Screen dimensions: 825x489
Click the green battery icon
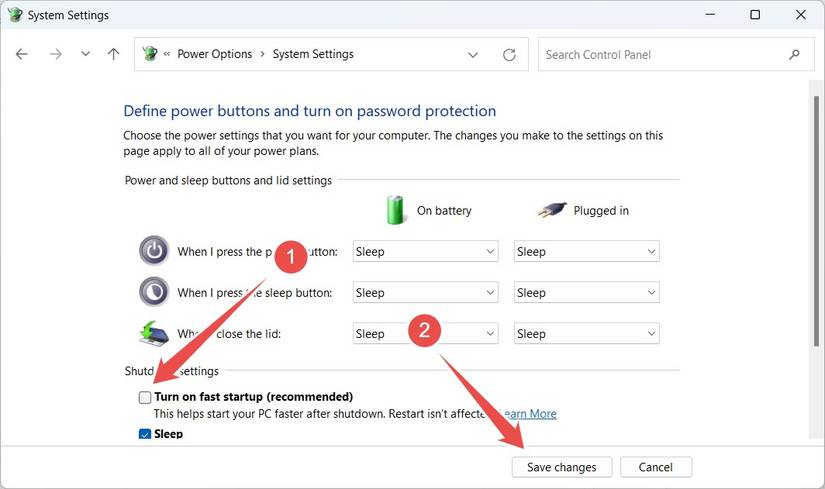[x=397, y=210]
